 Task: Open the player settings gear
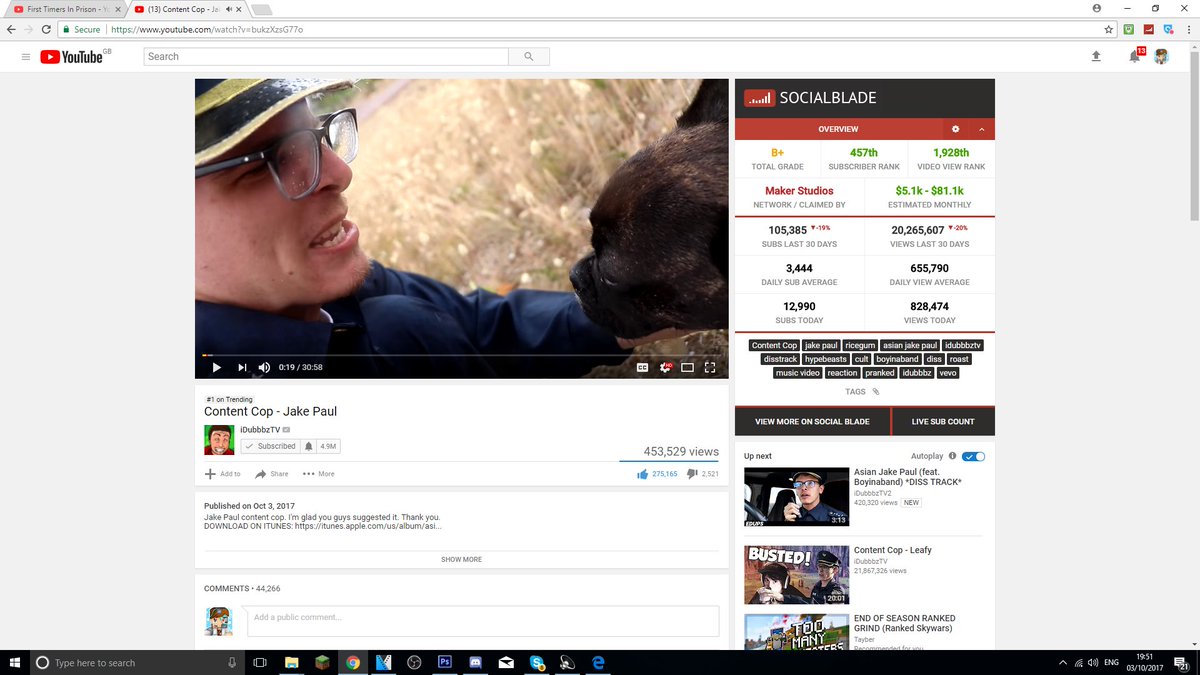[665, 367]
